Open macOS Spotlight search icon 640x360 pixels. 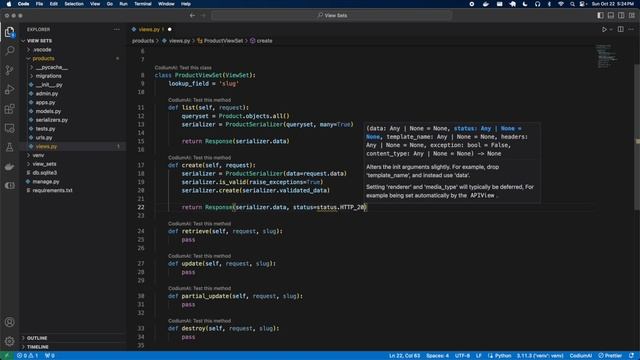pos(572,4)
